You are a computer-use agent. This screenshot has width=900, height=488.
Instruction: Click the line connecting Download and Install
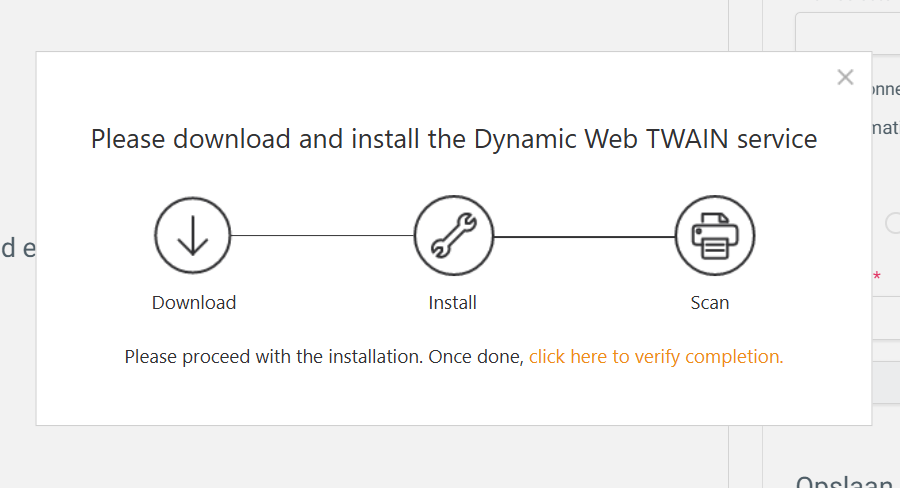(x=323, y=235)
